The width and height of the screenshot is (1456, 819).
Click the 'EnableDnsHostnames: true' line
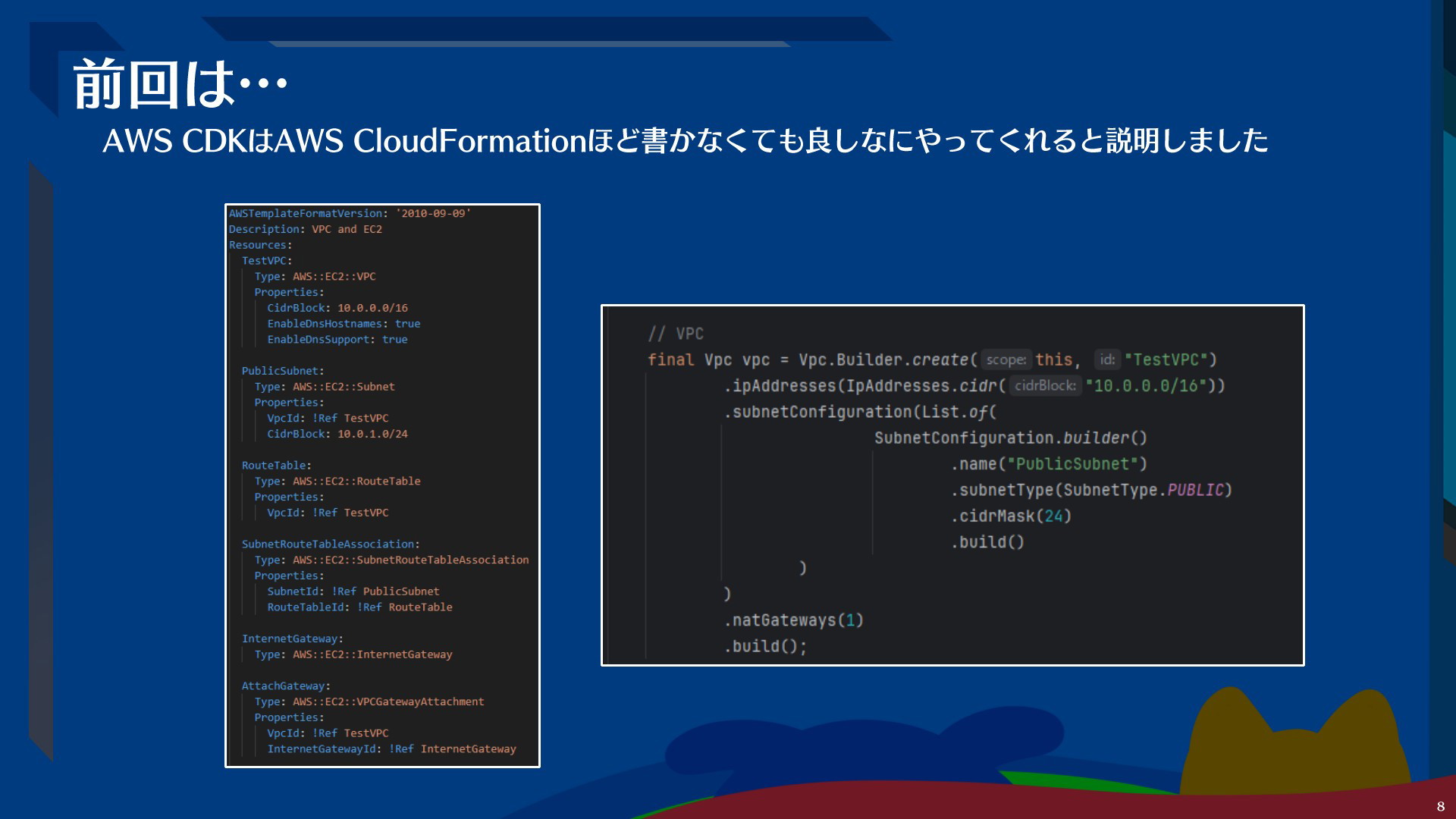point(344,324)
